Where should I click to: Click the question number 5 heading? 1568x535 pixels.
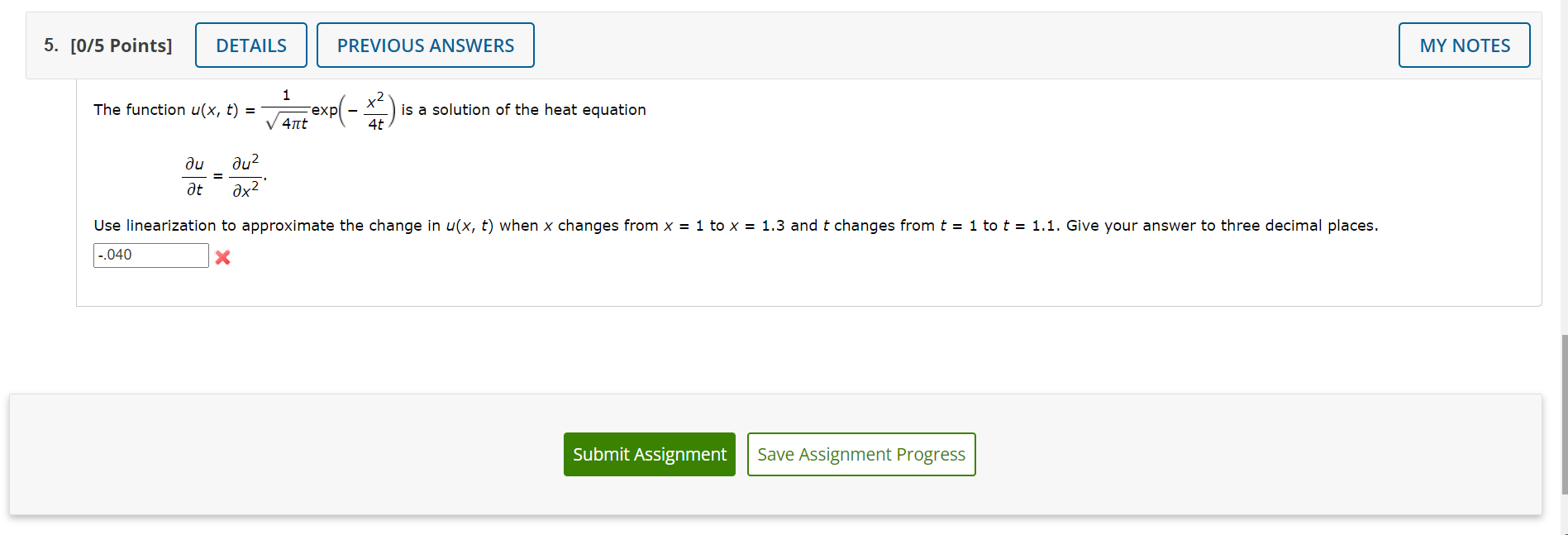[50, 45]
